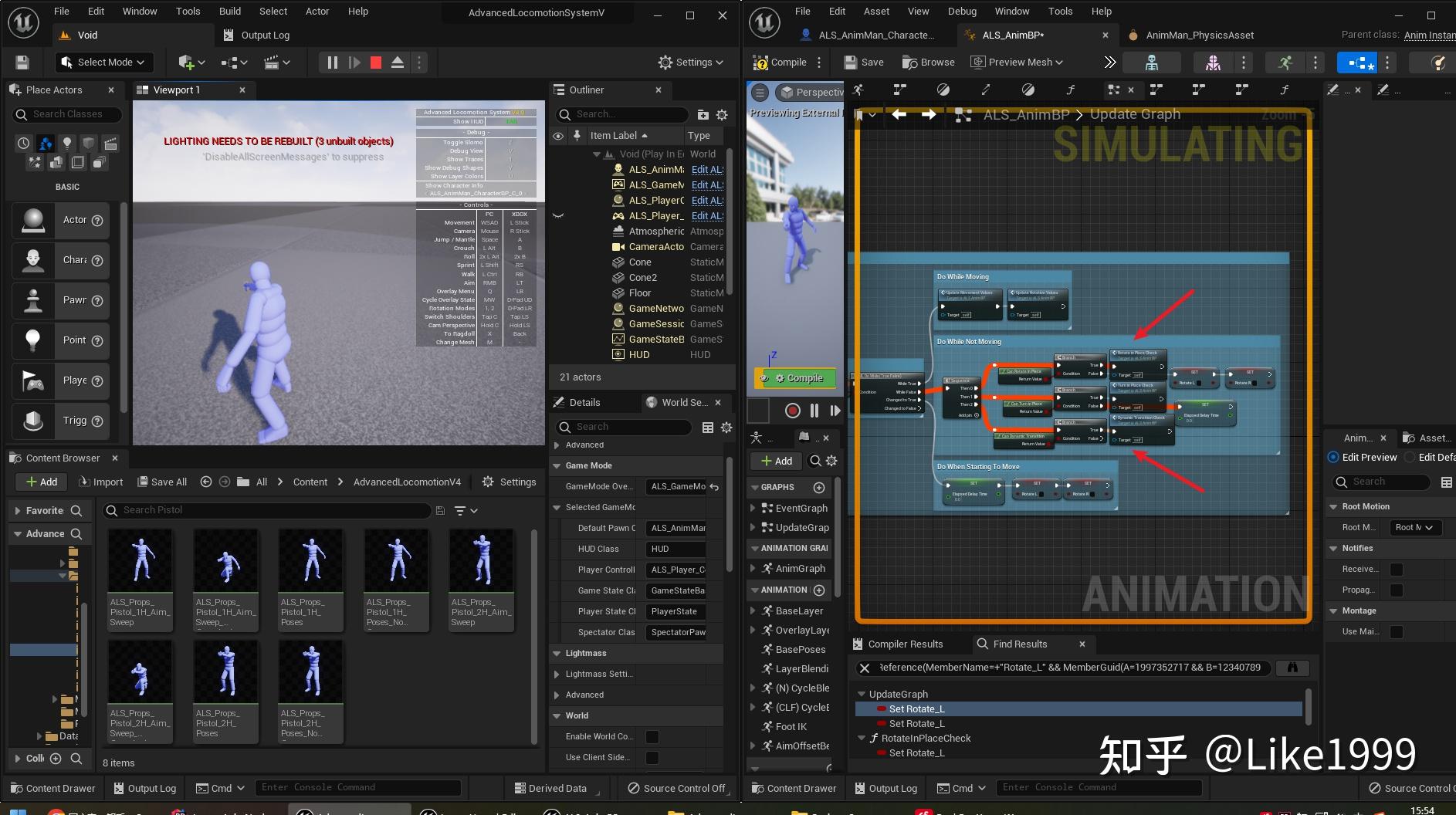Click the Edit ALS_AnimMan link in Outliner
Screen dimensions: 1456x815
[x=707, y=170]
